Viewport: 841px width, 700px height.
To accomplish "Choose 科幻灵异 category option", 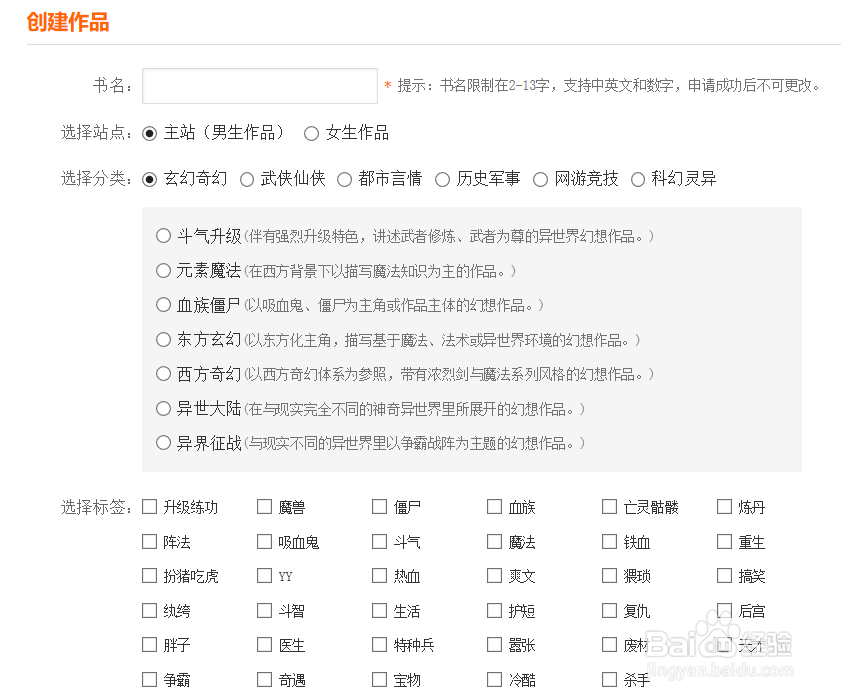I will click(x=638, y=179).
